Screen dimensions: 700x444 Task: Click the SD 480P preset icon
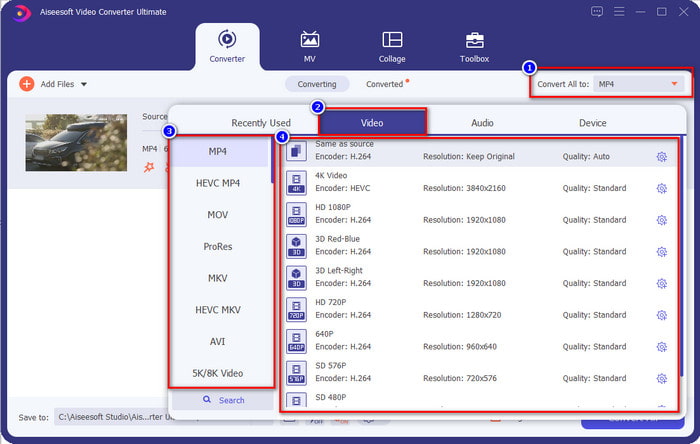[296, 400]
